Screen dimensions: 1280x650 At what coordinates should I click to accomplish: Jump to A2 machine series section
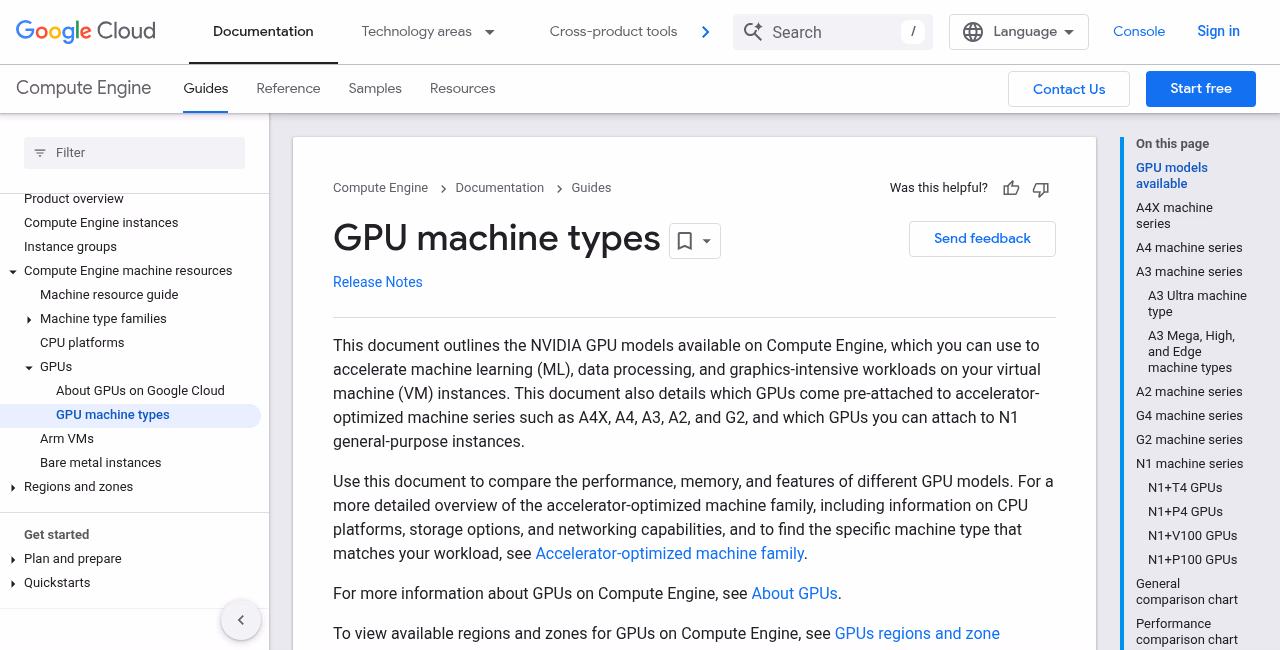click(1189, 392)
